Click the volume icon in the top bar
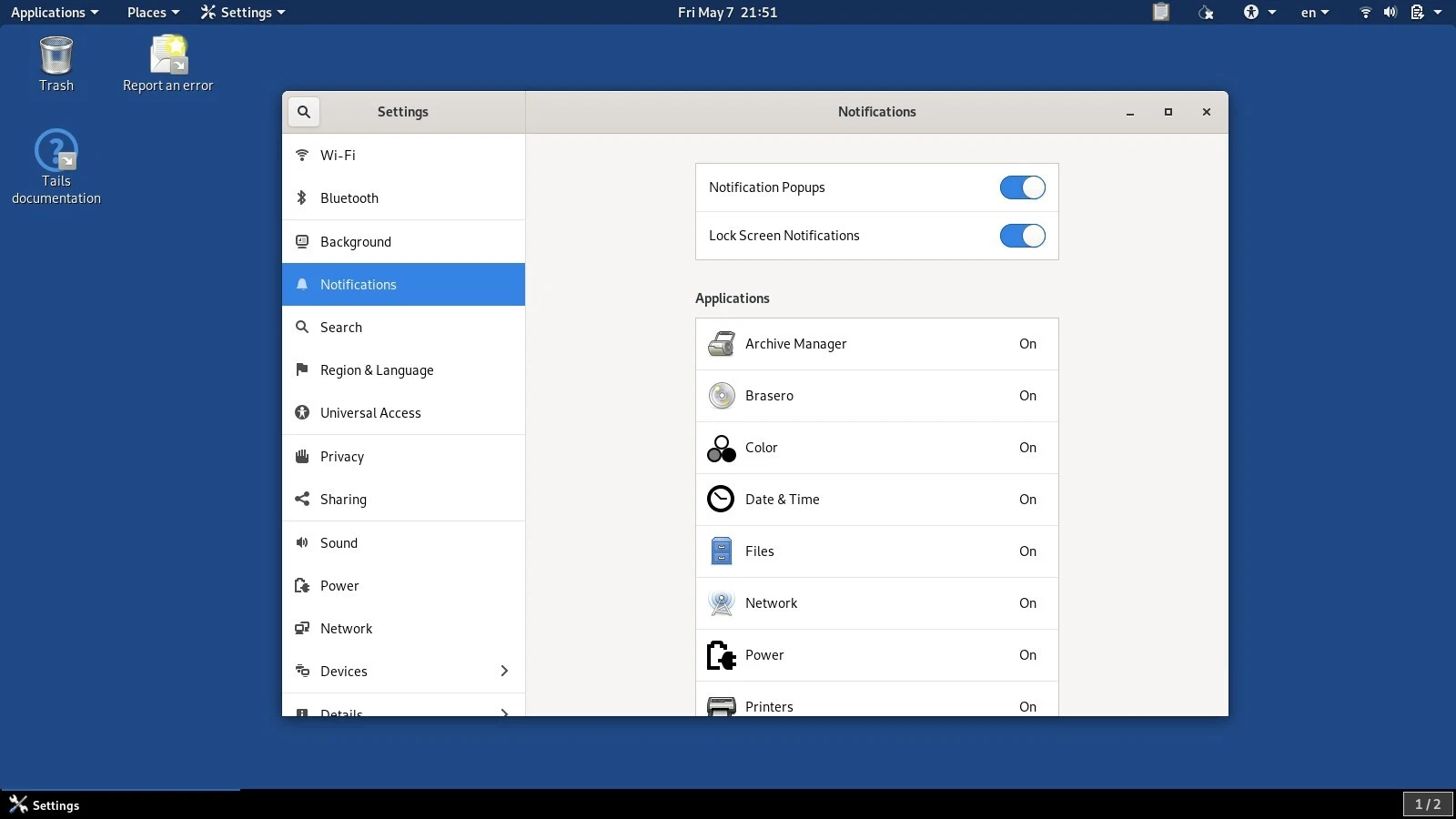Viewport: 1456px width, 819px height. pyautogui.click(x=1390, y=12)
